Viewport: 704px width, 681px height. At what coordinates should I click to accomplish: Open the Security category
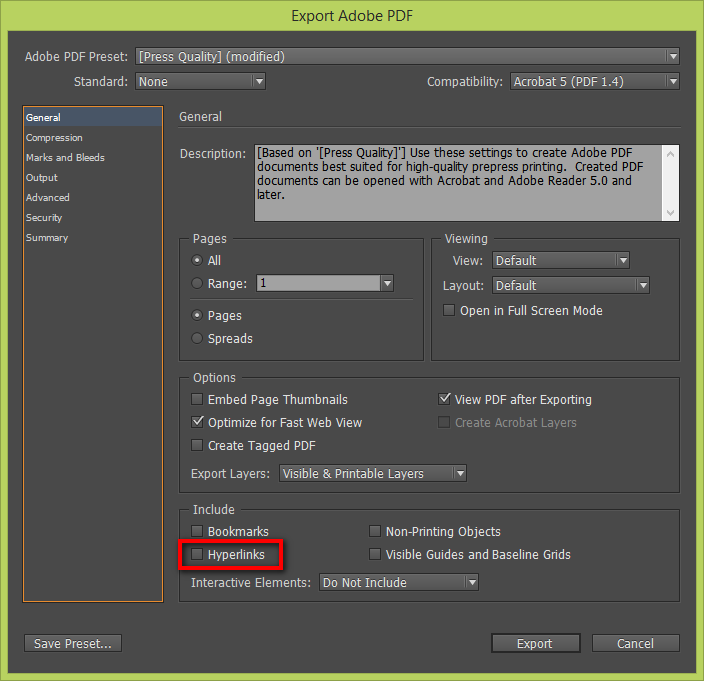(93, 218)
